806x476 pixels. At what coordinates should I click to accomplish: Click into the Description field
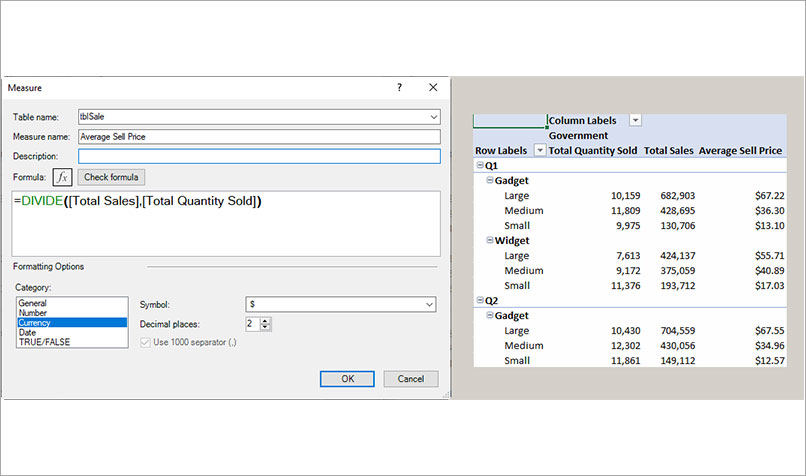[259, 156]
